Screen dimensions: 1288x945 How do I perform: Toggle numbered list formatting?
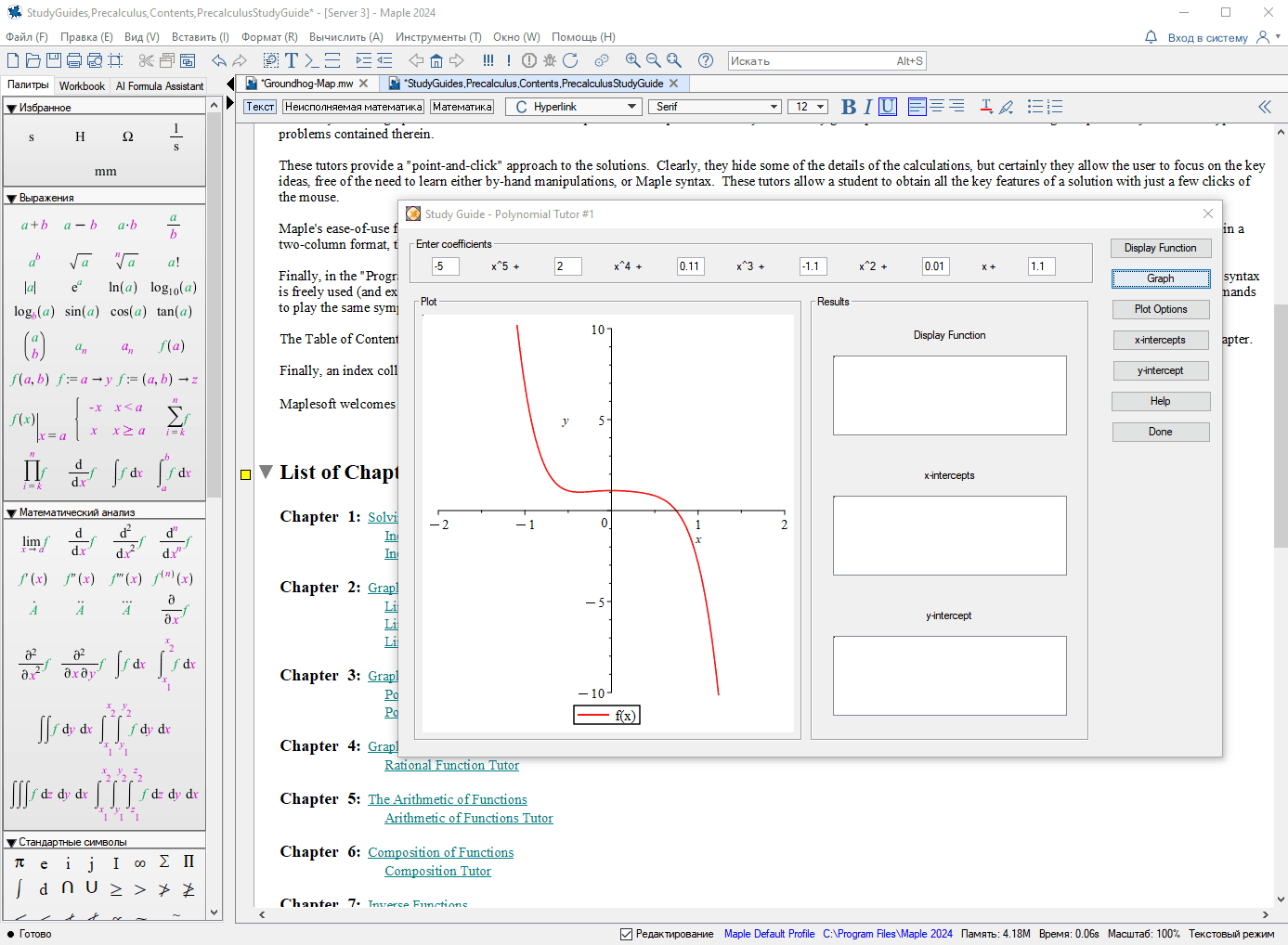[1055, 107]
